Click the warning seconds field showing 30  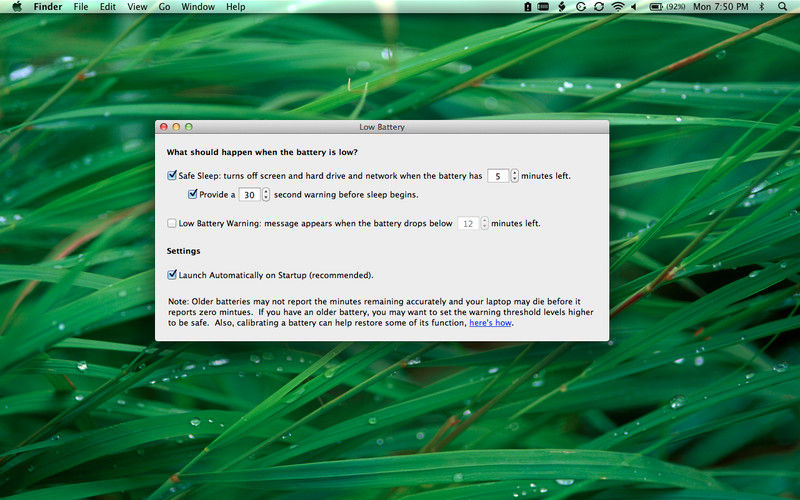point(249,195)
